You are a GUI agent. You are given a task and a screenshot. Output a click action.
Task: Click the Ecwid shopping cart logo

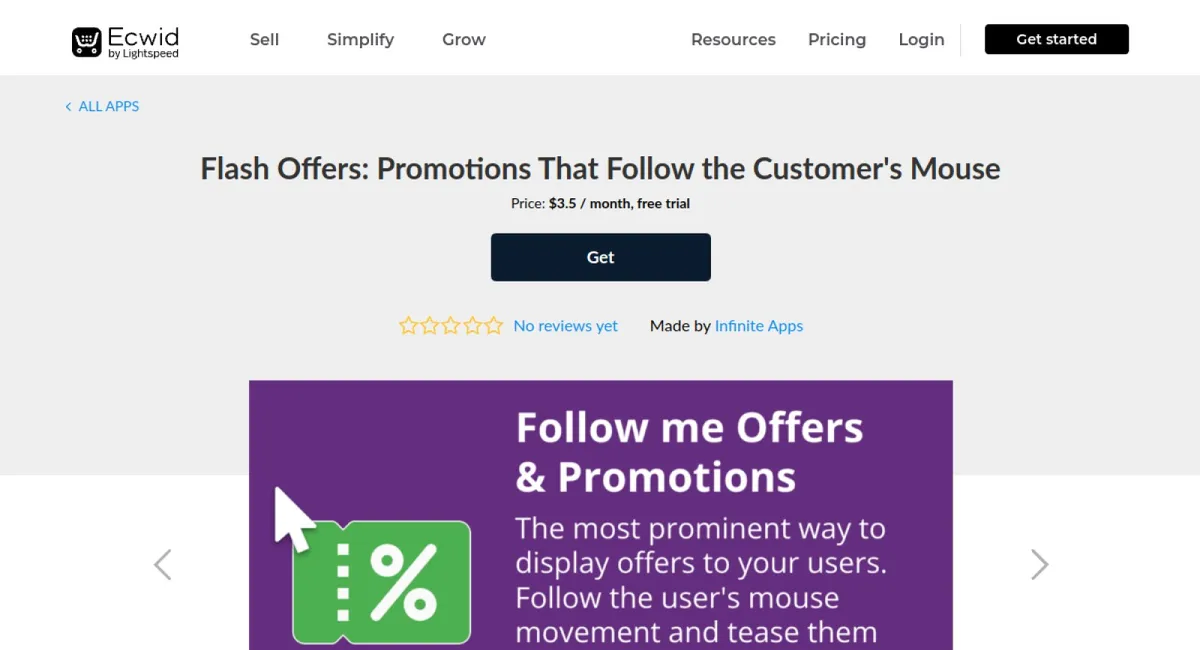coord(87,40)
